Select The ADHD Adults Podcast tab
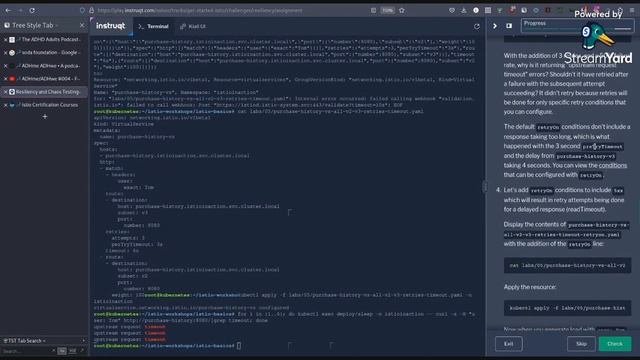 click(x=44, y=40)
